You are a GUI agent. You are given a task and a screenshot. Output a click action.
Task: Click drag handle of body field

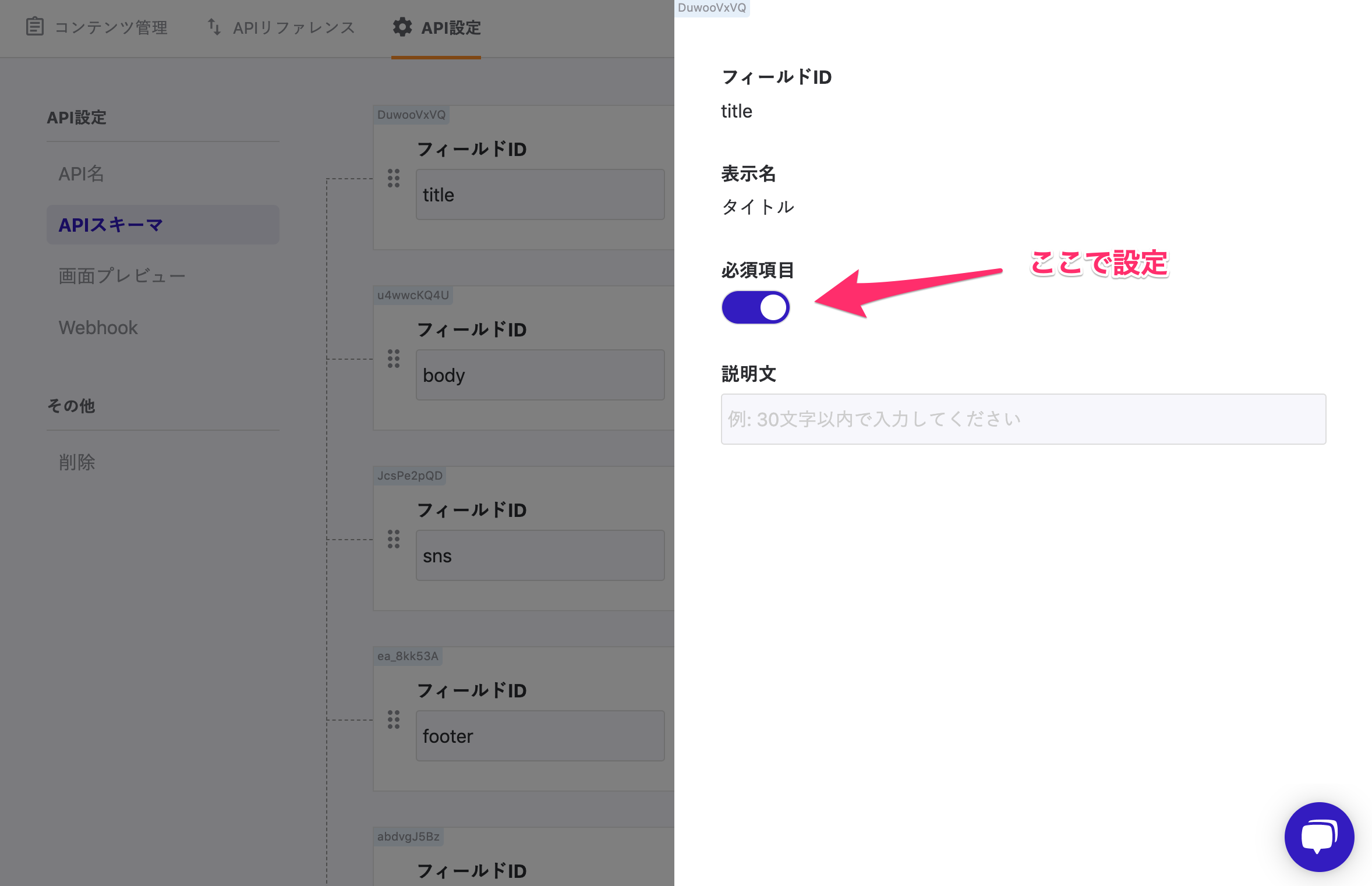[x=394, y=359]
